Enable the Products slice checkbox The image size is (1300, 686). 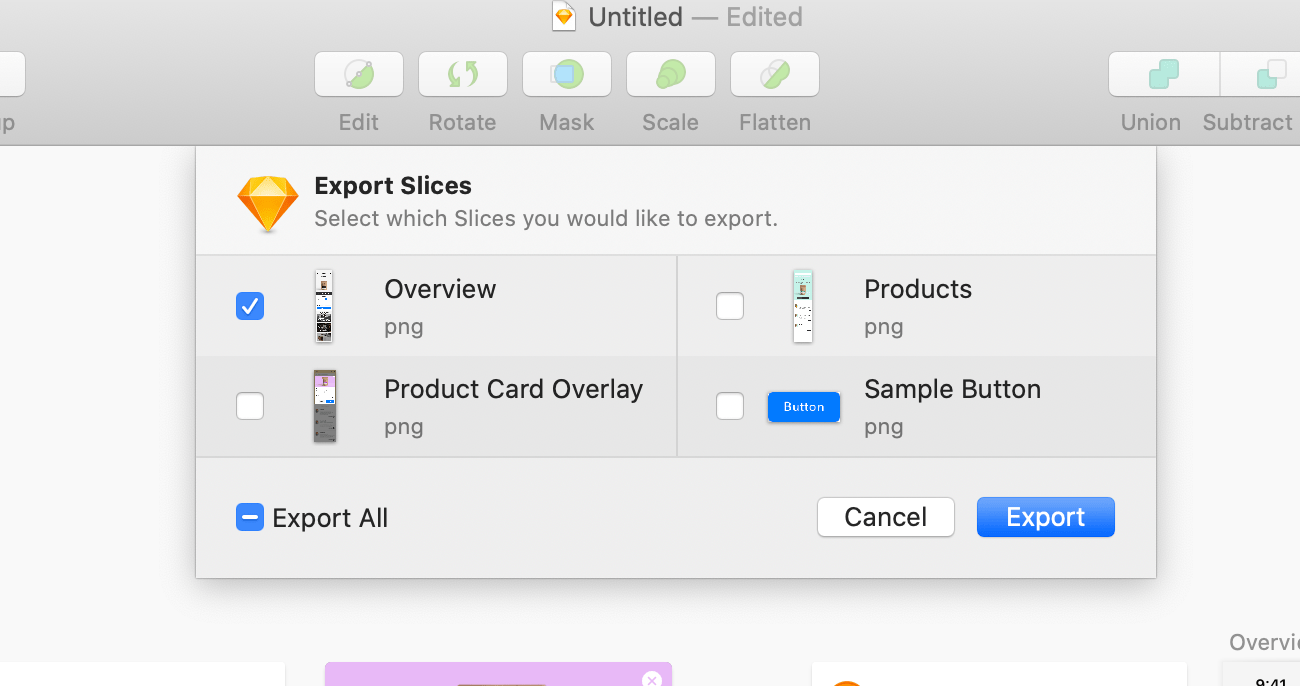click(730, 306)
